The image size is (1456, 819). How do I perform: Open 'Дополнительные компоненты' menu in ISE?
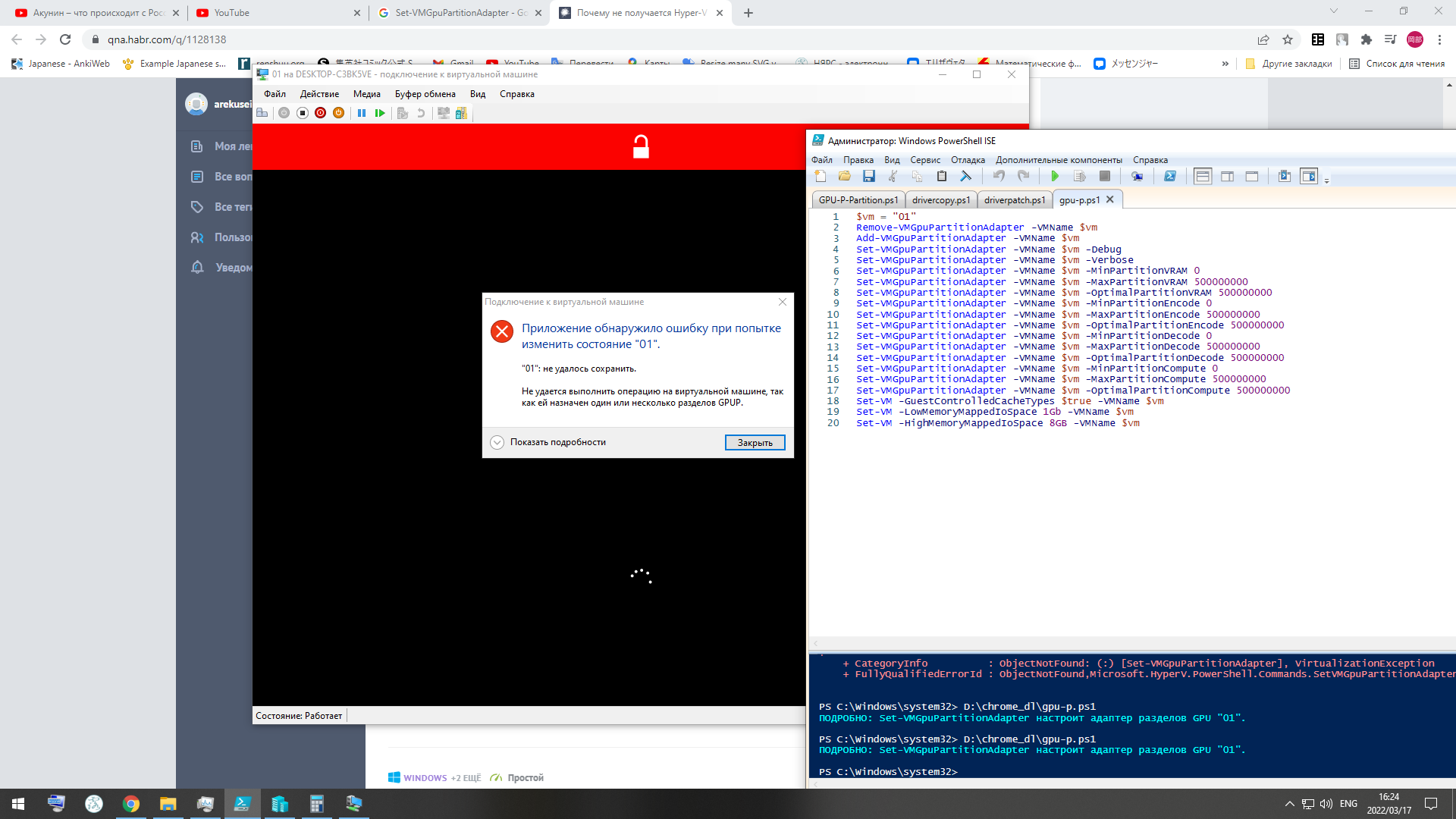1059,160
